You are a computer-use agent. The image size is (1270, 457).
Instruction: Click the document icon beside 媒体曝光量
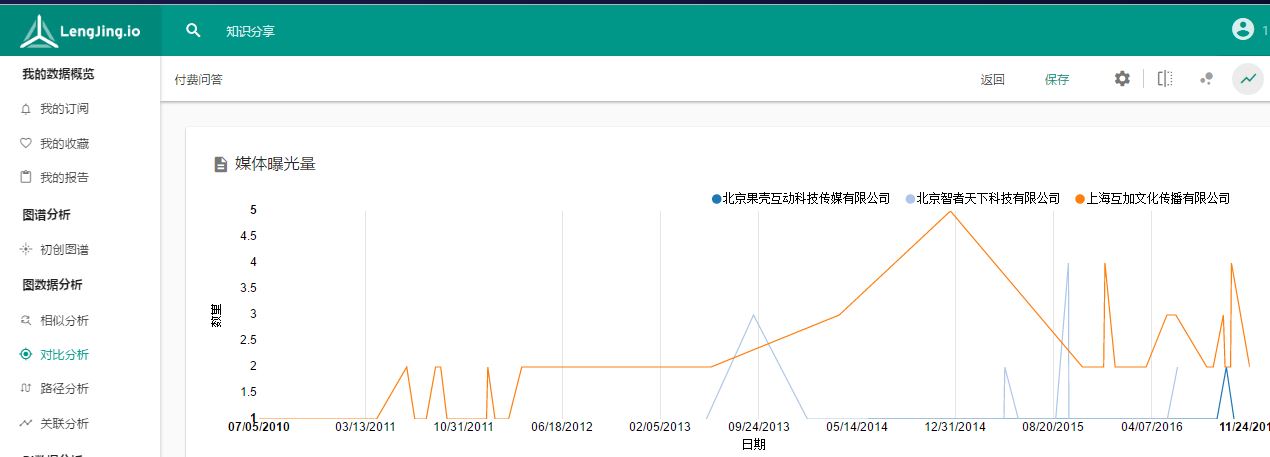pos(221,164)
